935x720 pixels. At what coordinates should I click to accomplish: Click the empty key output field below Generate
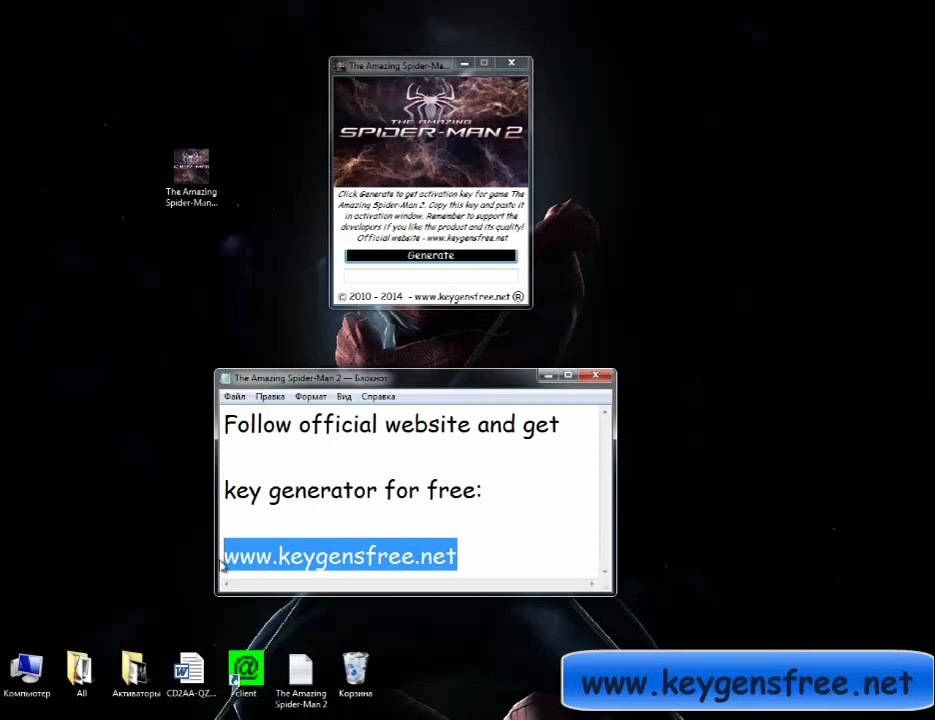click(431, 276)
